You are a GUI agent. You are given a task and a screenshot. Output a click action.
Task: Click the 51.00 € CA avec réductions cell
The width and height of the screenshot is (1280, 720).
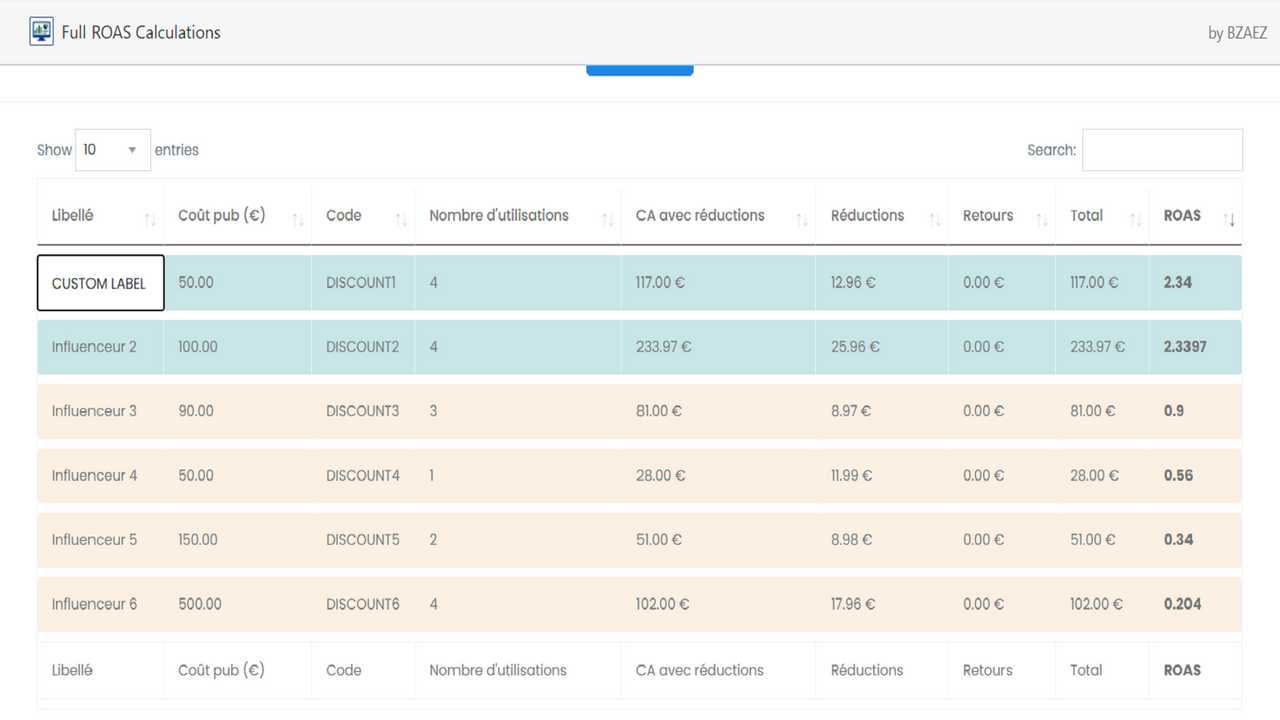point(718,540)
